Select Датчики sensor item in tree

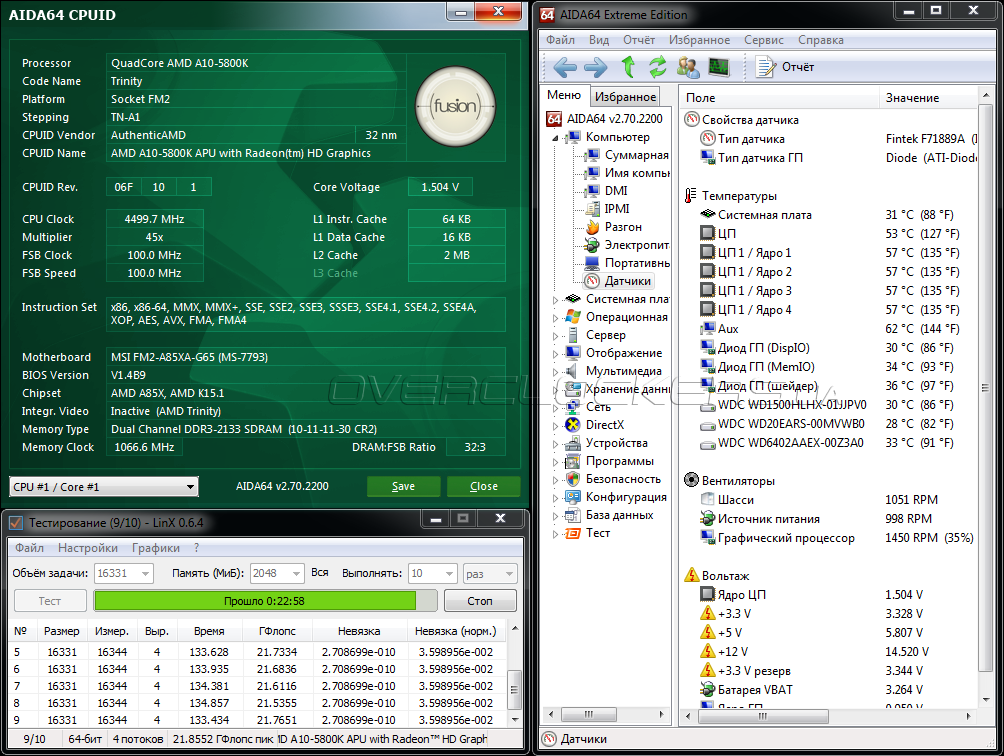tap(627, 281)
